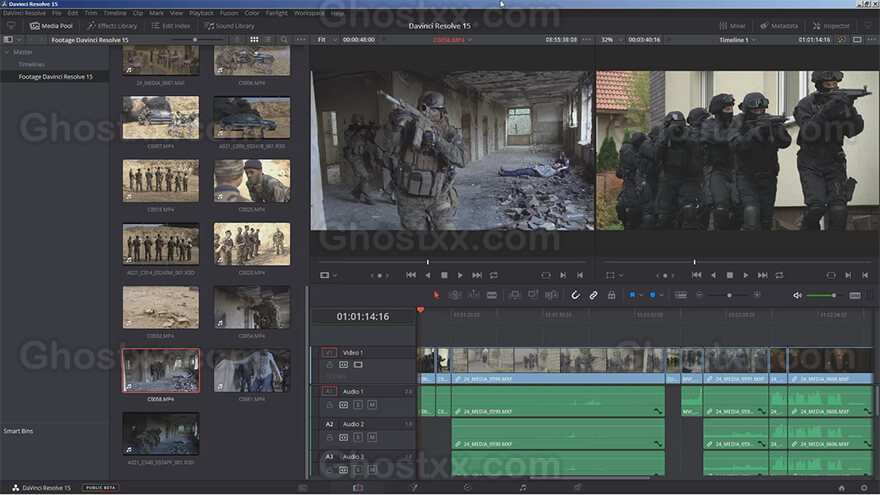The image size is (880, 495).
Task: Mute the Audio 1 track
Action: pos(372,405)
